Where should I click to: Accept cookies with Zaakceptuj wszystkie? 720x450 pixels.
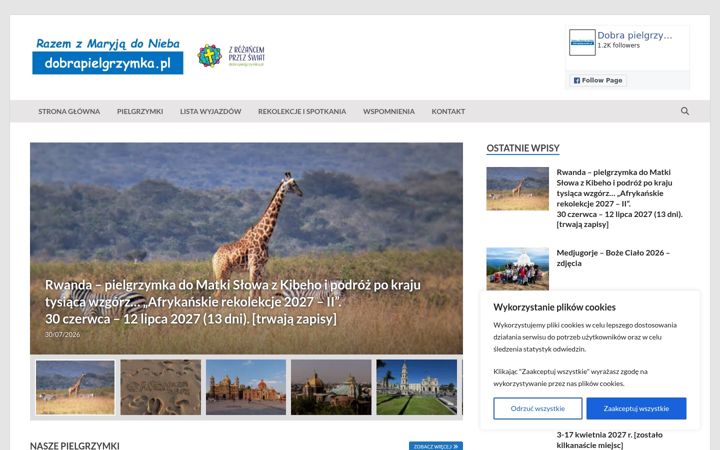(x=636, y=408)
